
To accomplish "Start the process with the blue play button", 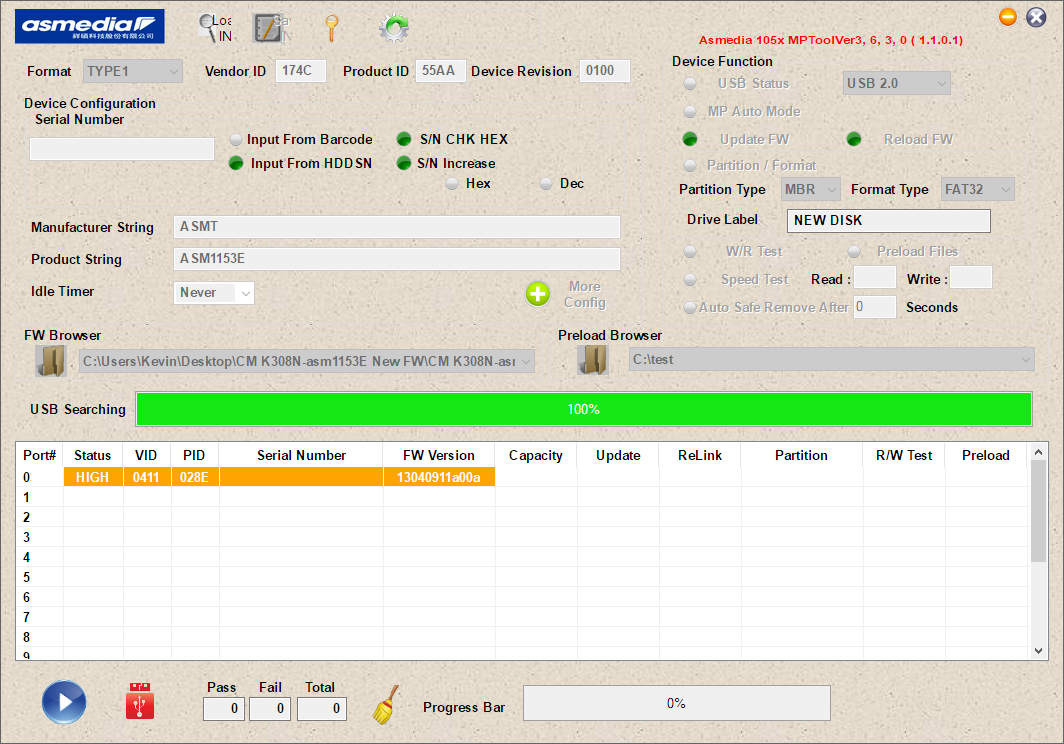I will [x=64, y=702].
